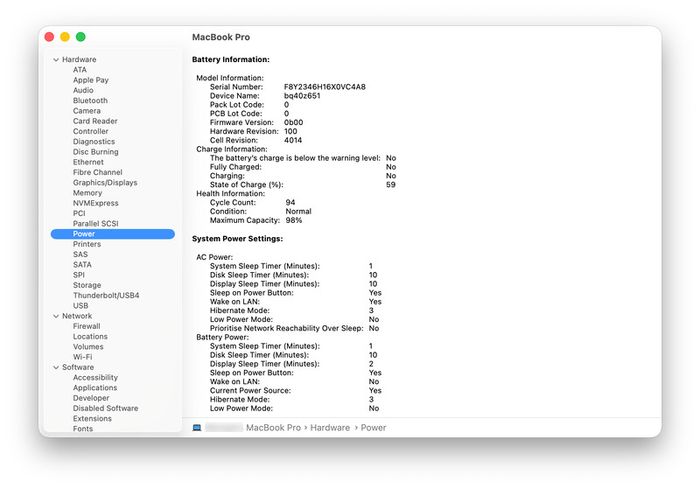The image size is (700, 488).
Task: Select Ethernet in the sidebar
Action: [88, 162]
